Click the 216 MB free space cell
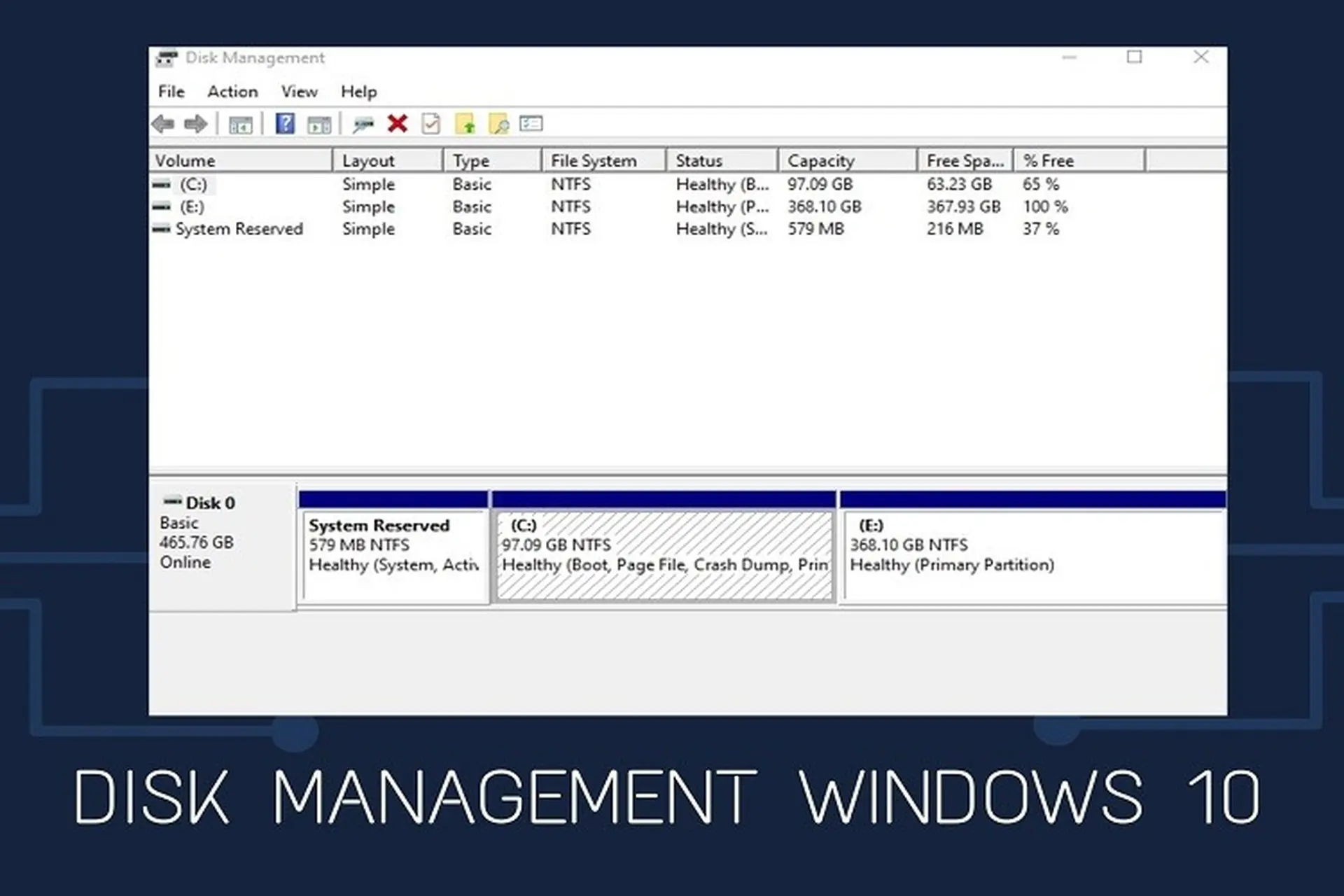 (955, 229)
